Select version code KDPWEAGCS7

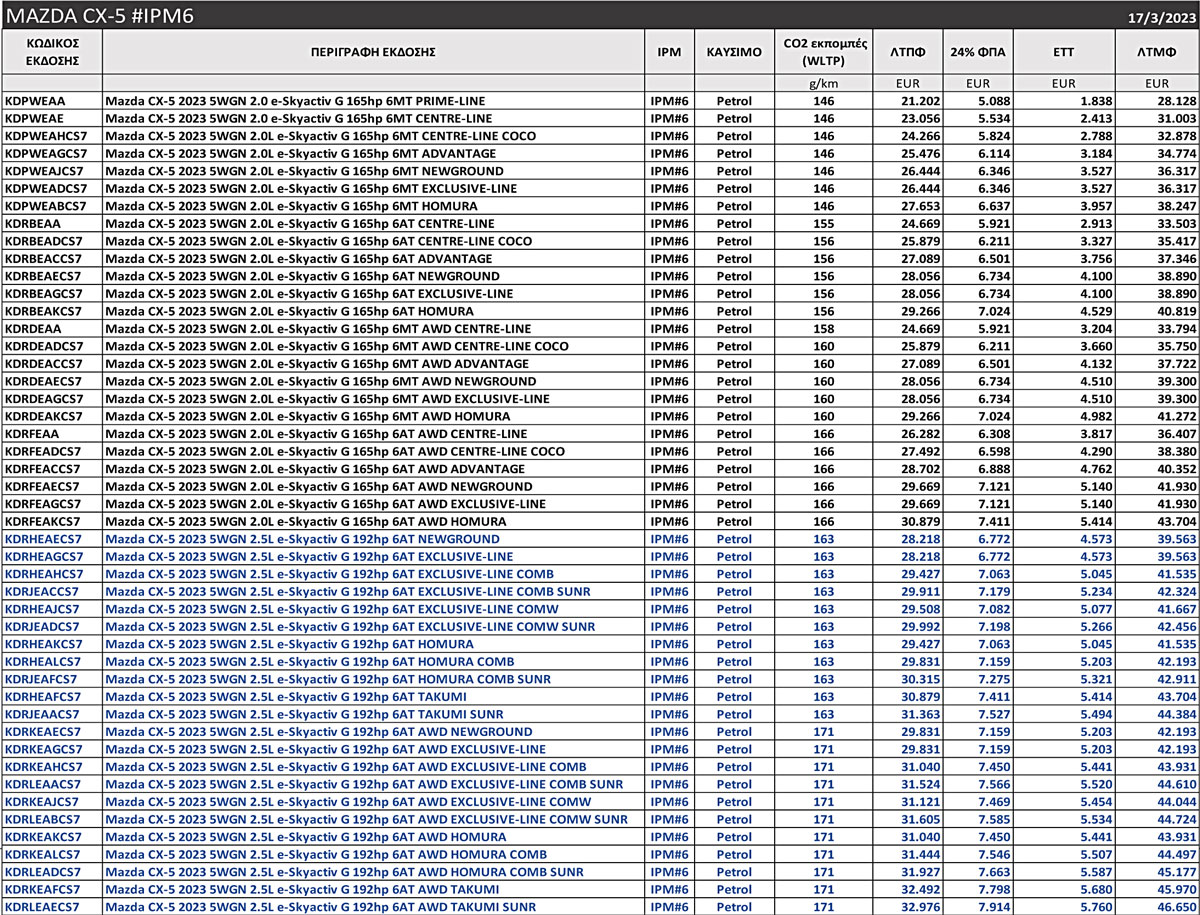(x=45, y=153)
